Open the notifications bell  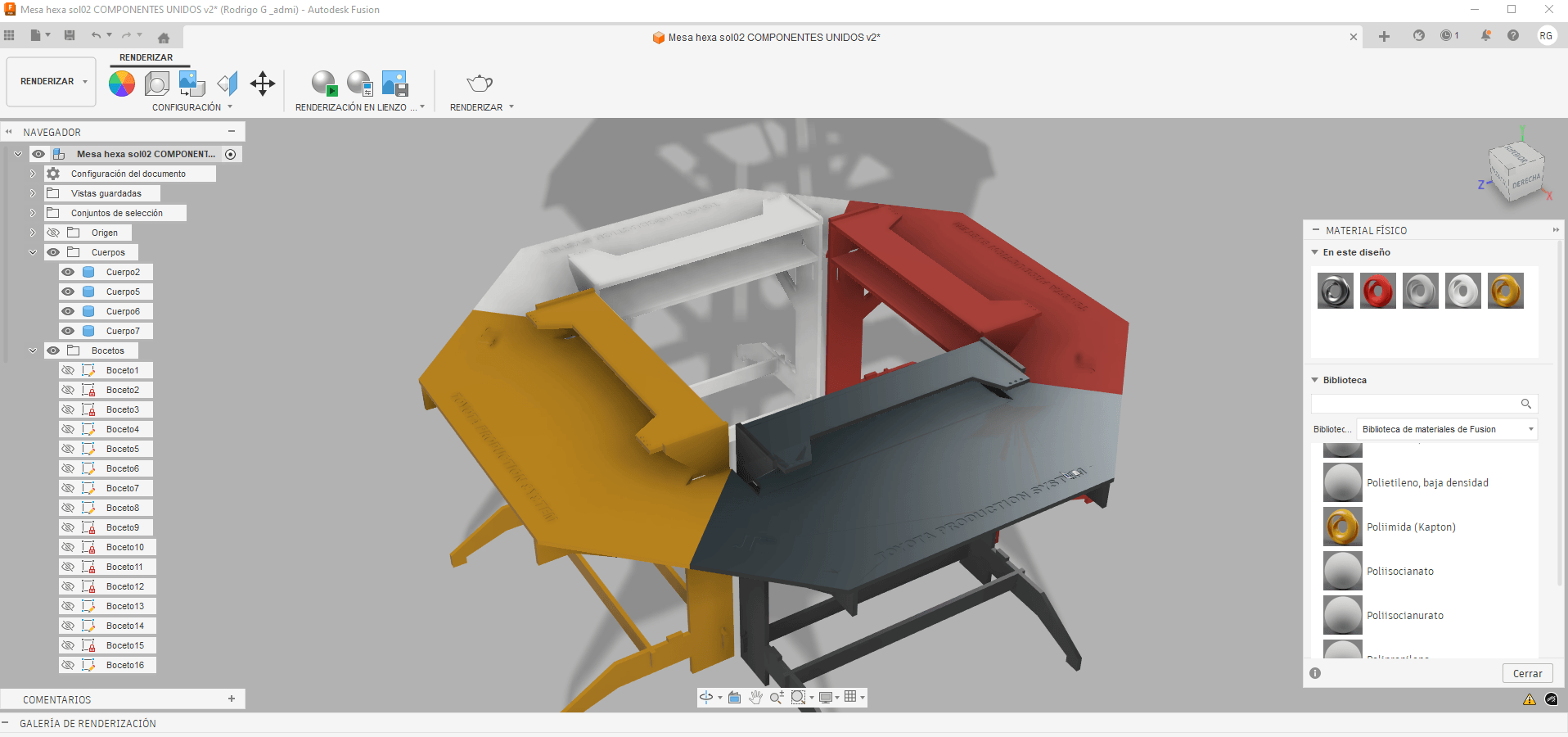1485,36
